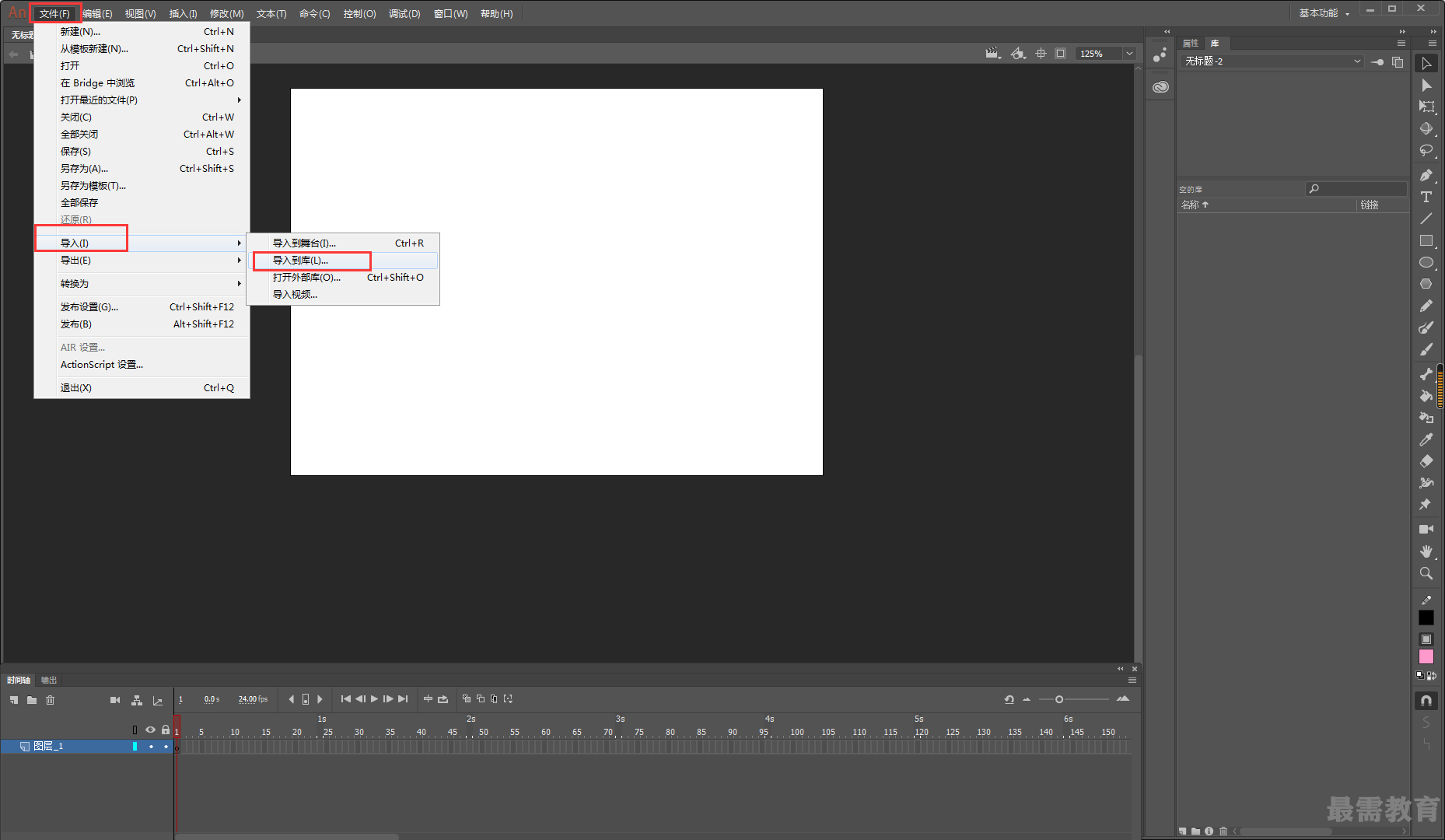This screenshot has height=840, width=1445.
Task: Select the Eyedropper tool
Action: [1426, 440]
